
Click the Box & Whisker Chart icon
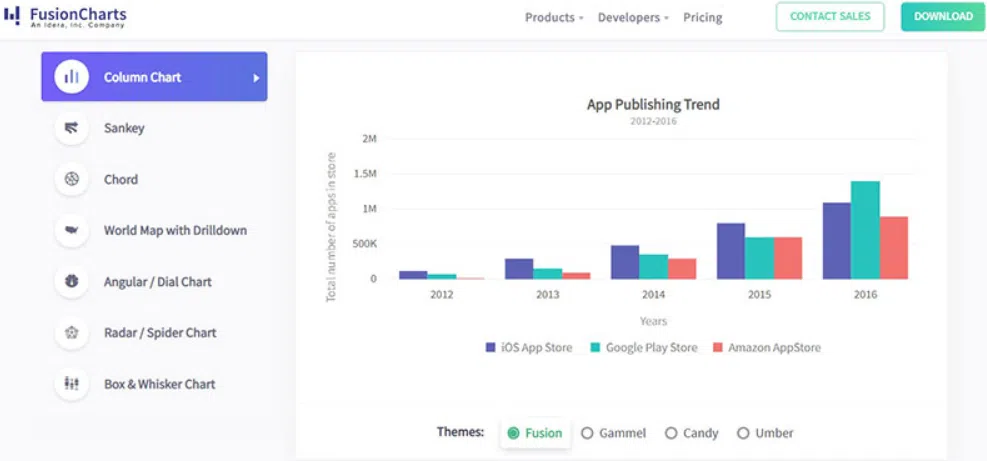[72, 384]
